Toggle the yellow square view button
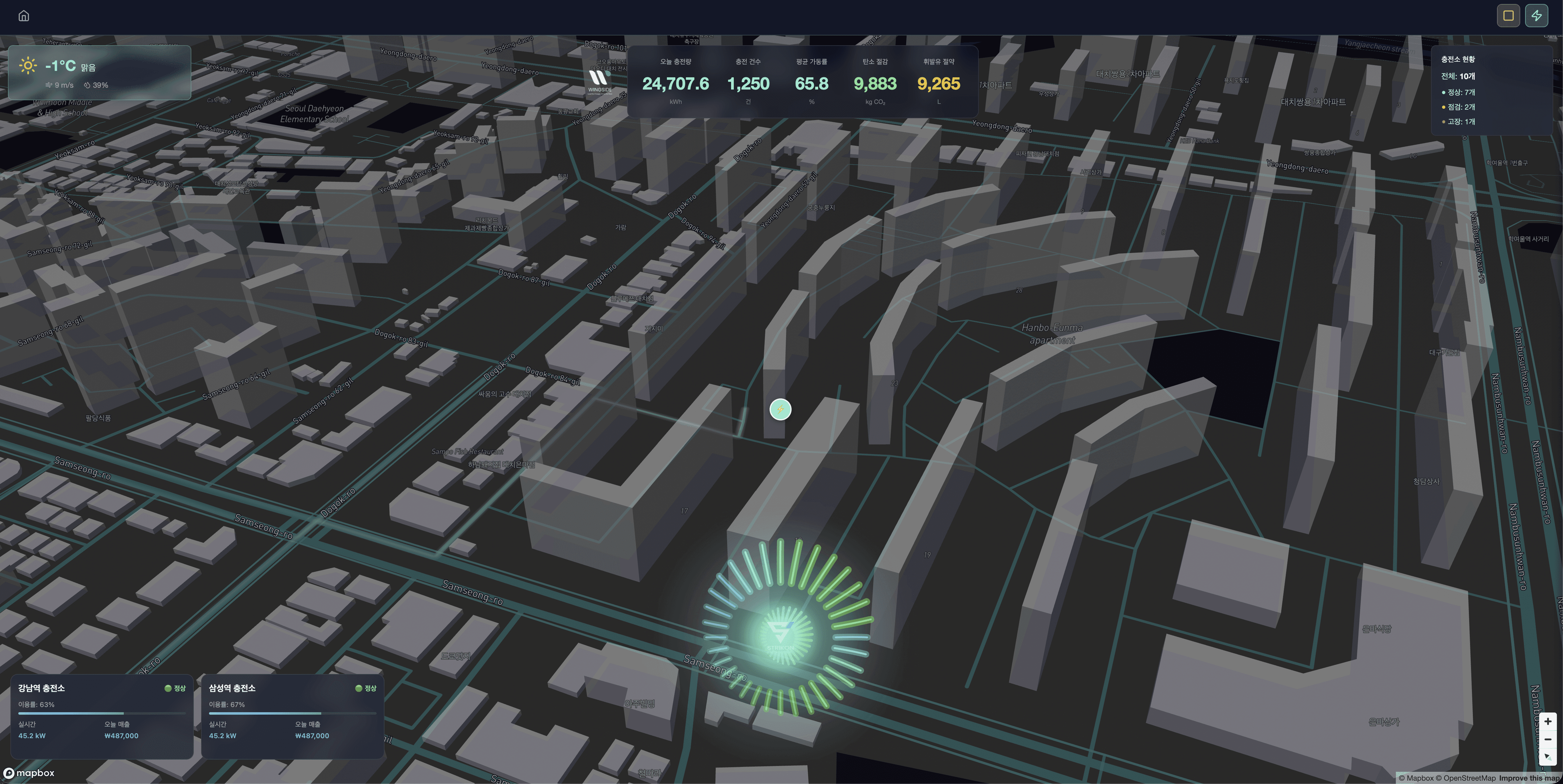 [x=1508, y=16]
